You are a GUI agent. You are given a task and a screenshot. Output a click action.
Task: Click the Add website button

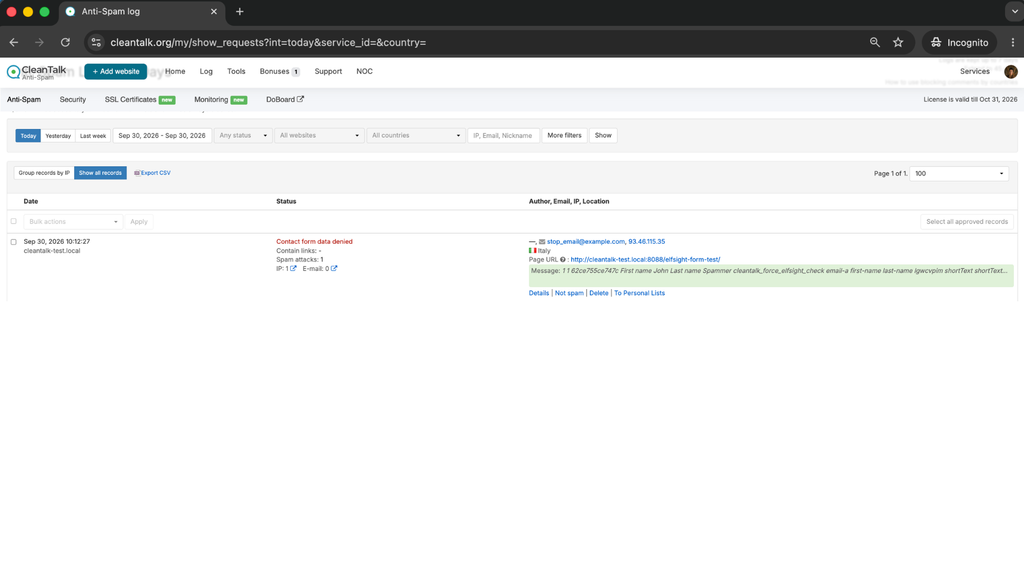point(116,72)
